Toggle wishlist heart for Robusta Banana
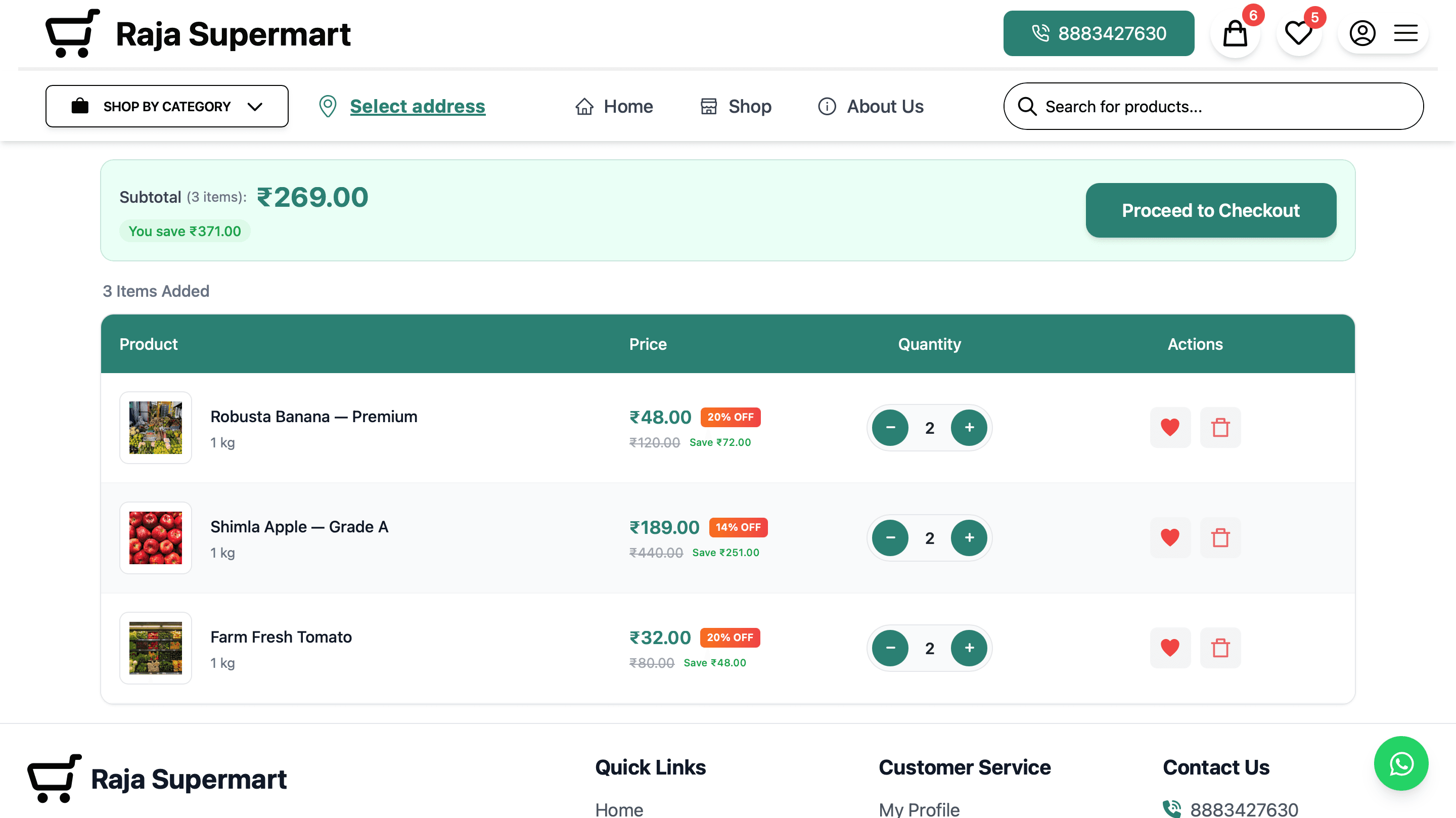 click(x=1170, y=427)
